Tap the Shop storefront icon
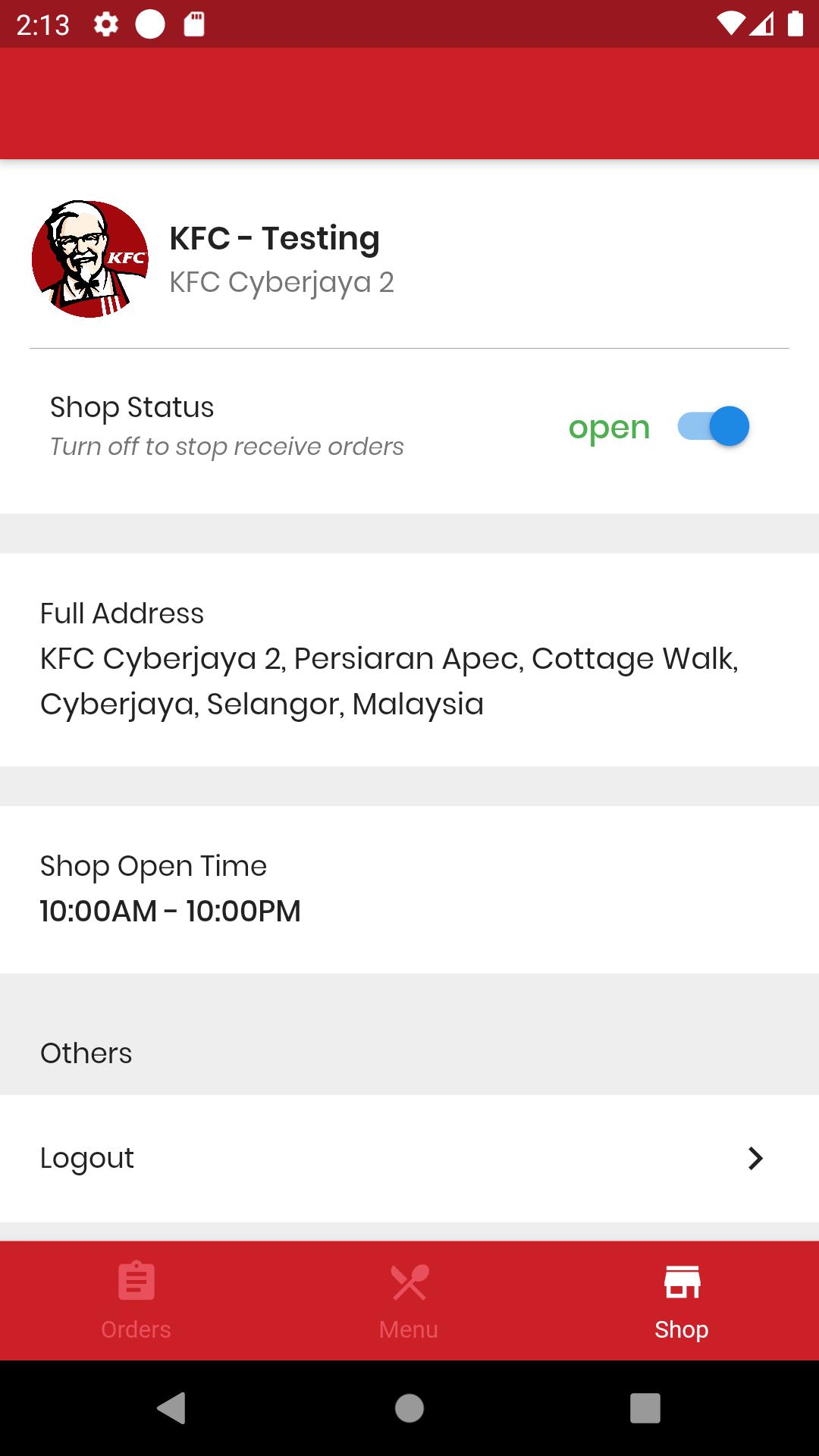Screen dimensions: 819x1456 682,1281
